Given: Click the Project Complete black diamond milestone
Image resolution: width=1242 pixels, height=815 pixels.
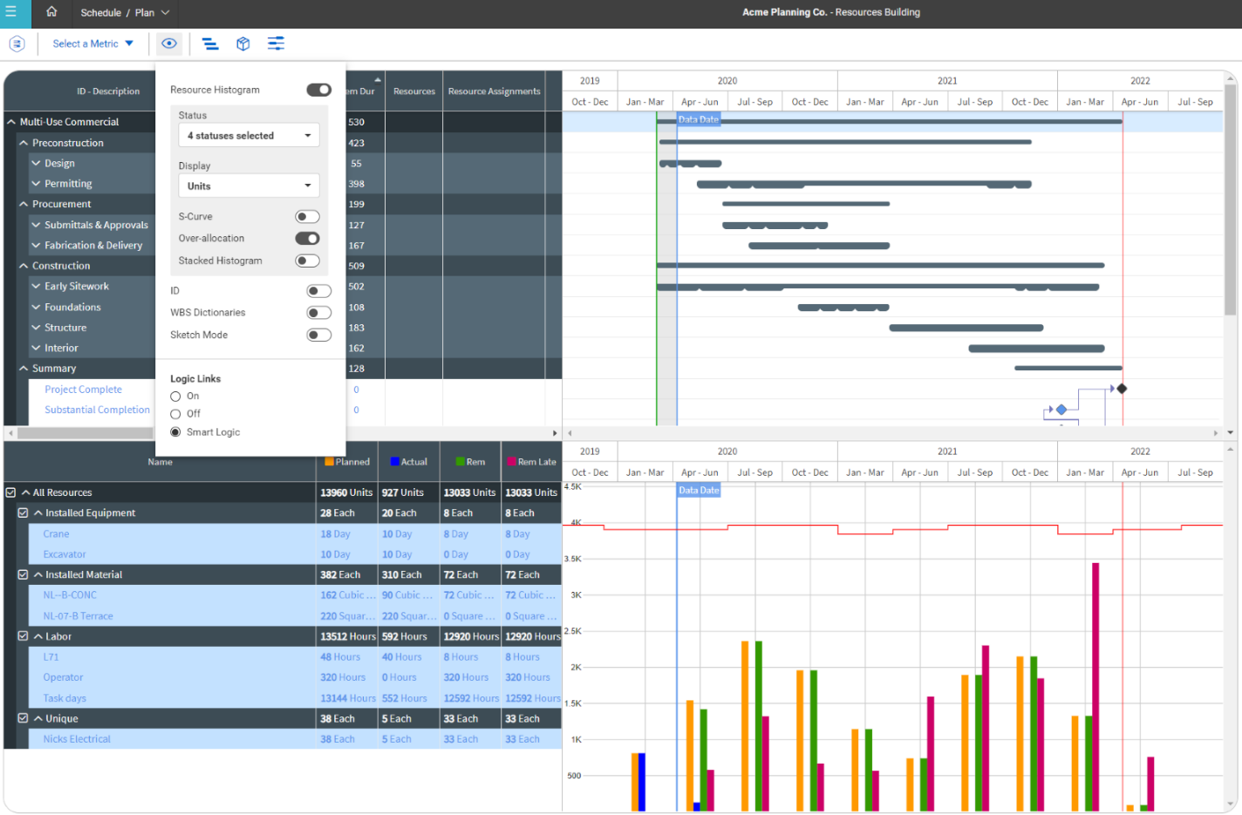Looking at the screenshot, I should [x=1122, y=389].
